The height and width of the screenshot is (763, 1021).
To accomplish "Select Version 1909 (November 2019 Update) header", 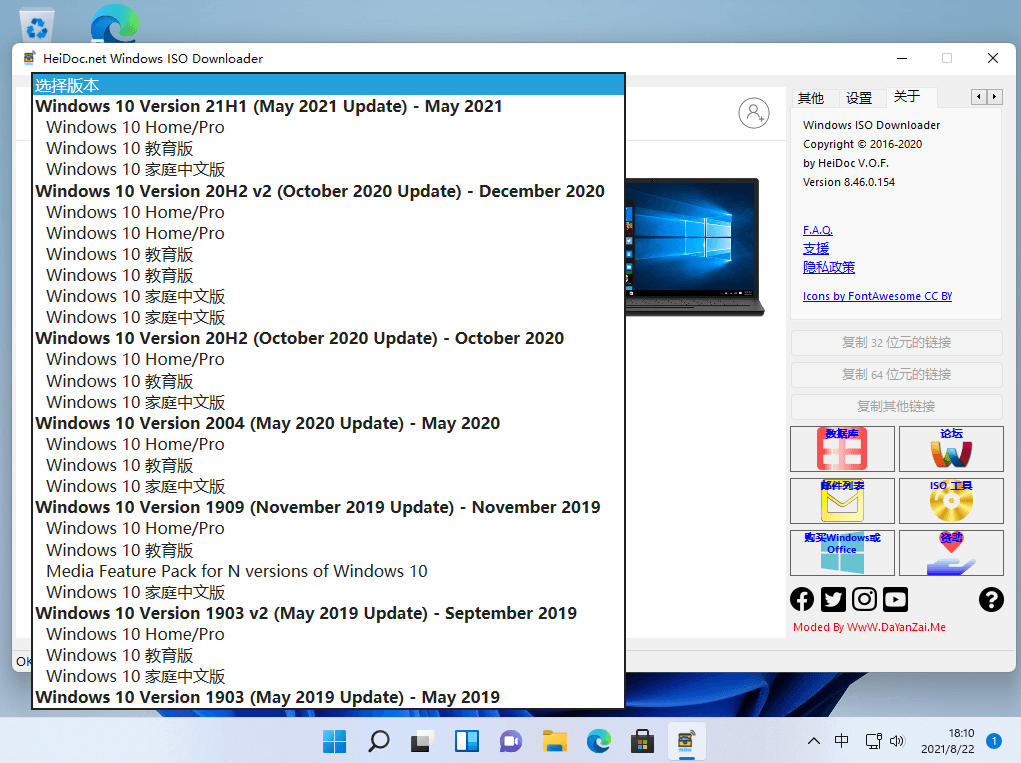I will (329, 507).
